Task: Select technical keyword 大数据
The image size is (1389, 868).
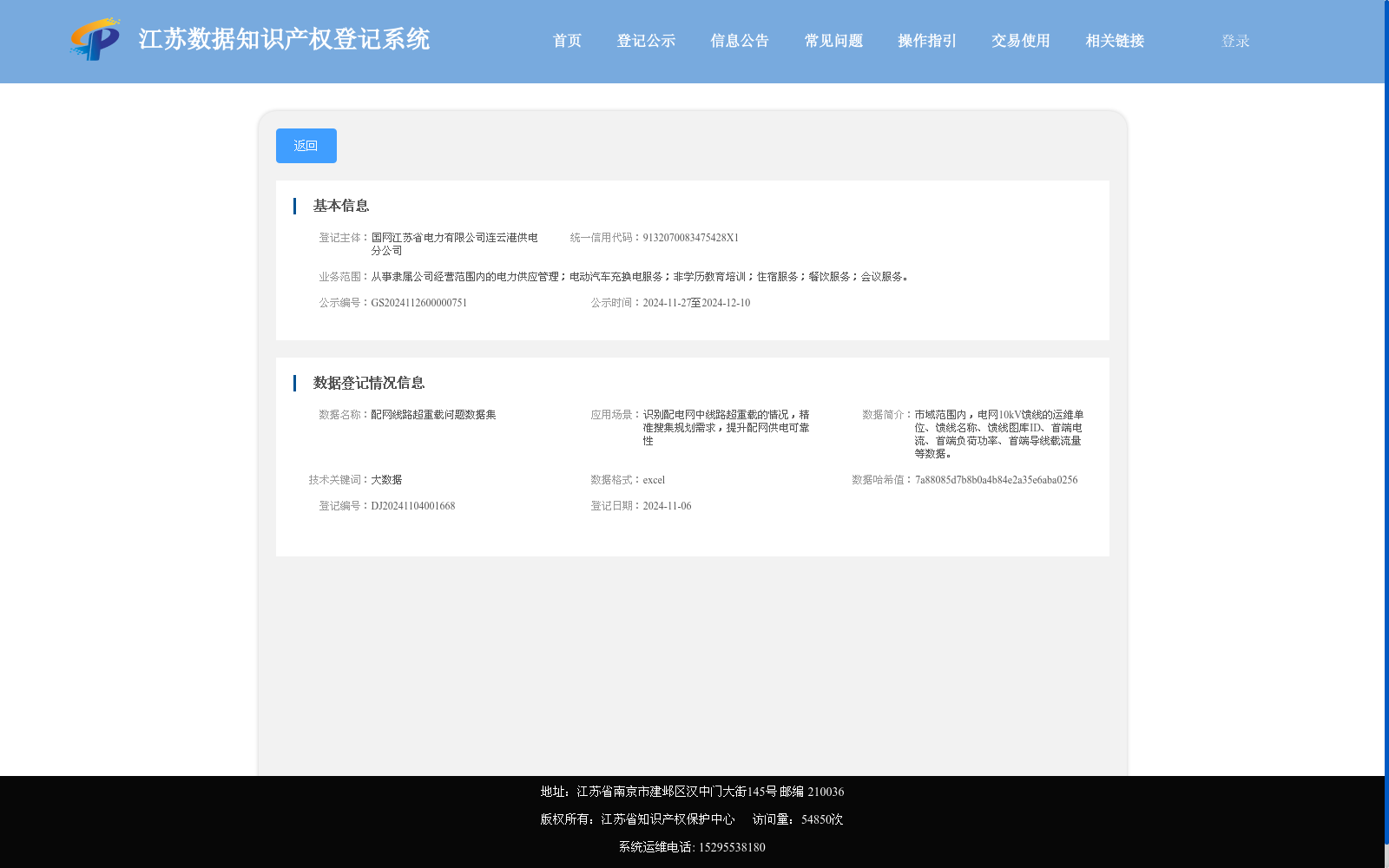Action: tap(386, 480)
